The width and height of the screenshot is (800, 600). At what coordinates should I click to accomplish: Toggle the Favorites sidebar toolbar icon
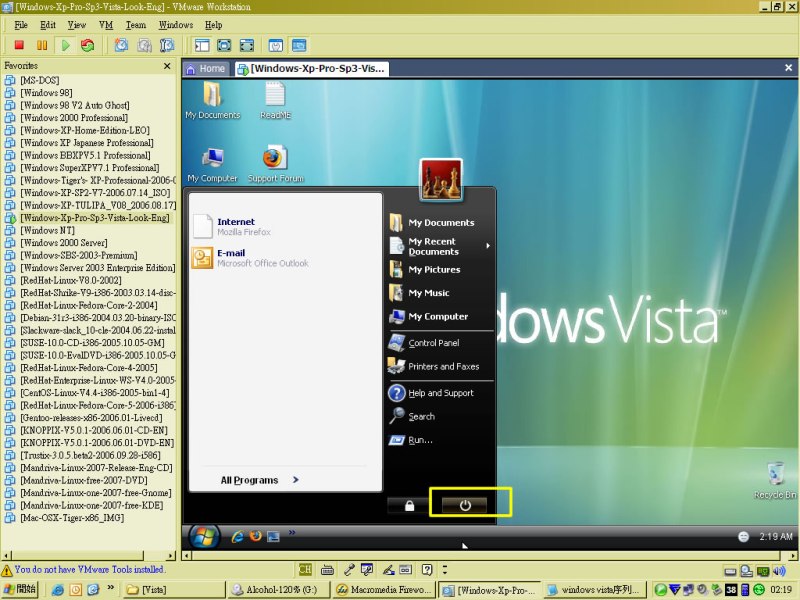202,45
